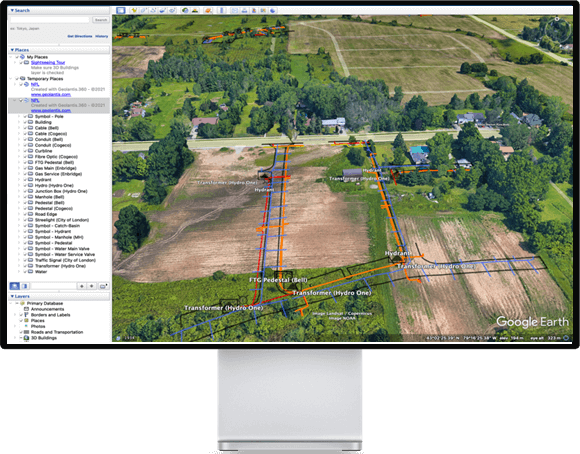Click the Search button

click(101, 20)
